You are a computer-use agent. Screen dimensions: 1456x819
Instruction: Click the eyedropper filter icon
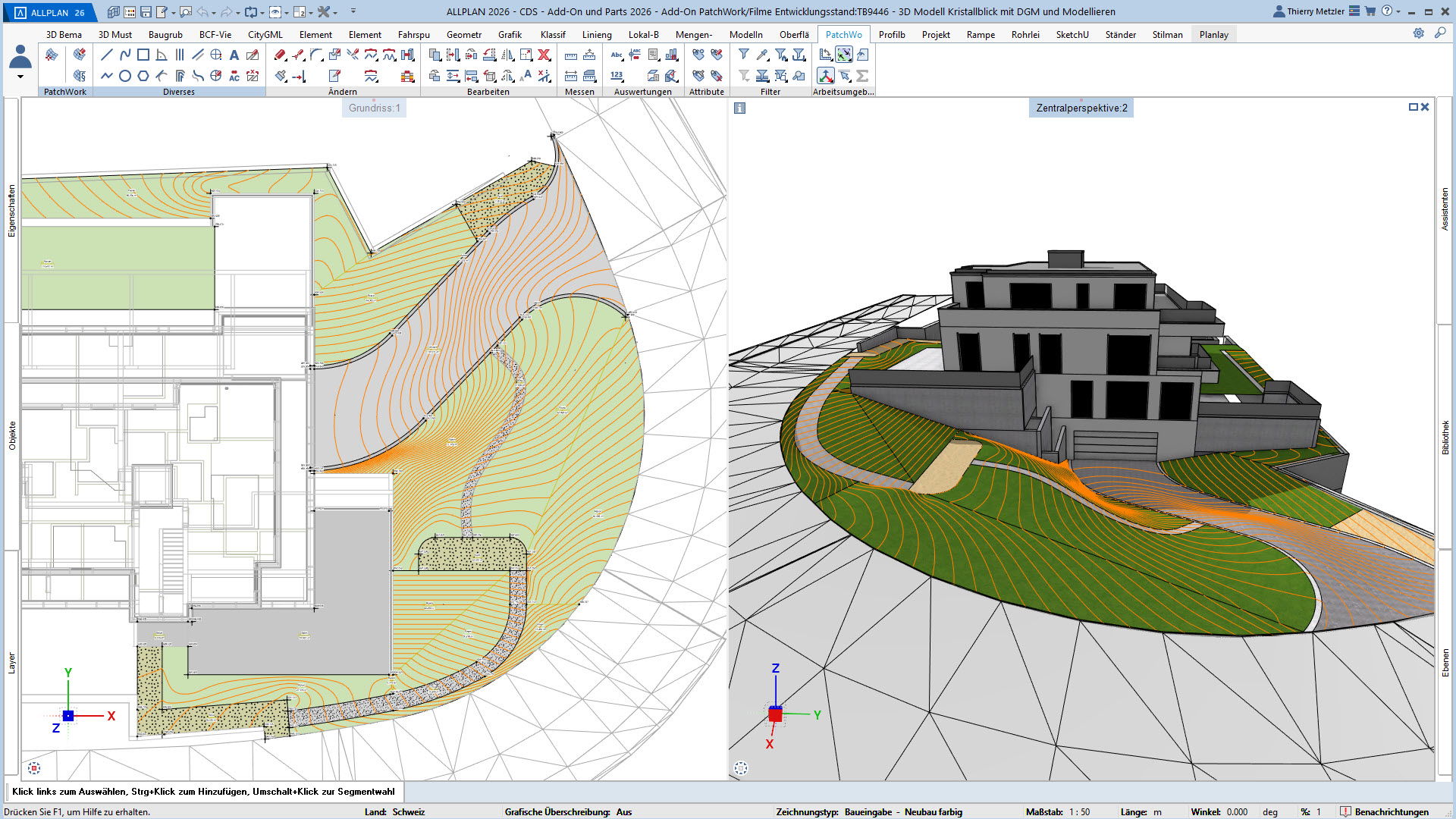(762, 55)
